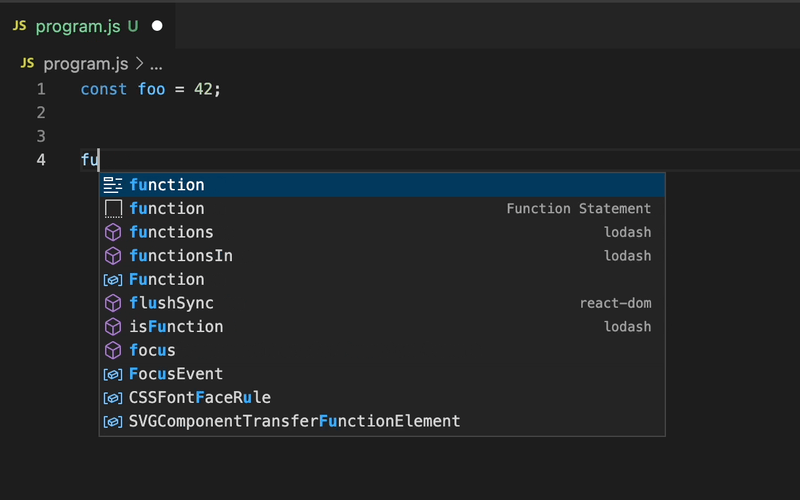Screen dimensions: 800x500
Task: Select the focus autocomplete suggestion
Action: pos(152,350)
